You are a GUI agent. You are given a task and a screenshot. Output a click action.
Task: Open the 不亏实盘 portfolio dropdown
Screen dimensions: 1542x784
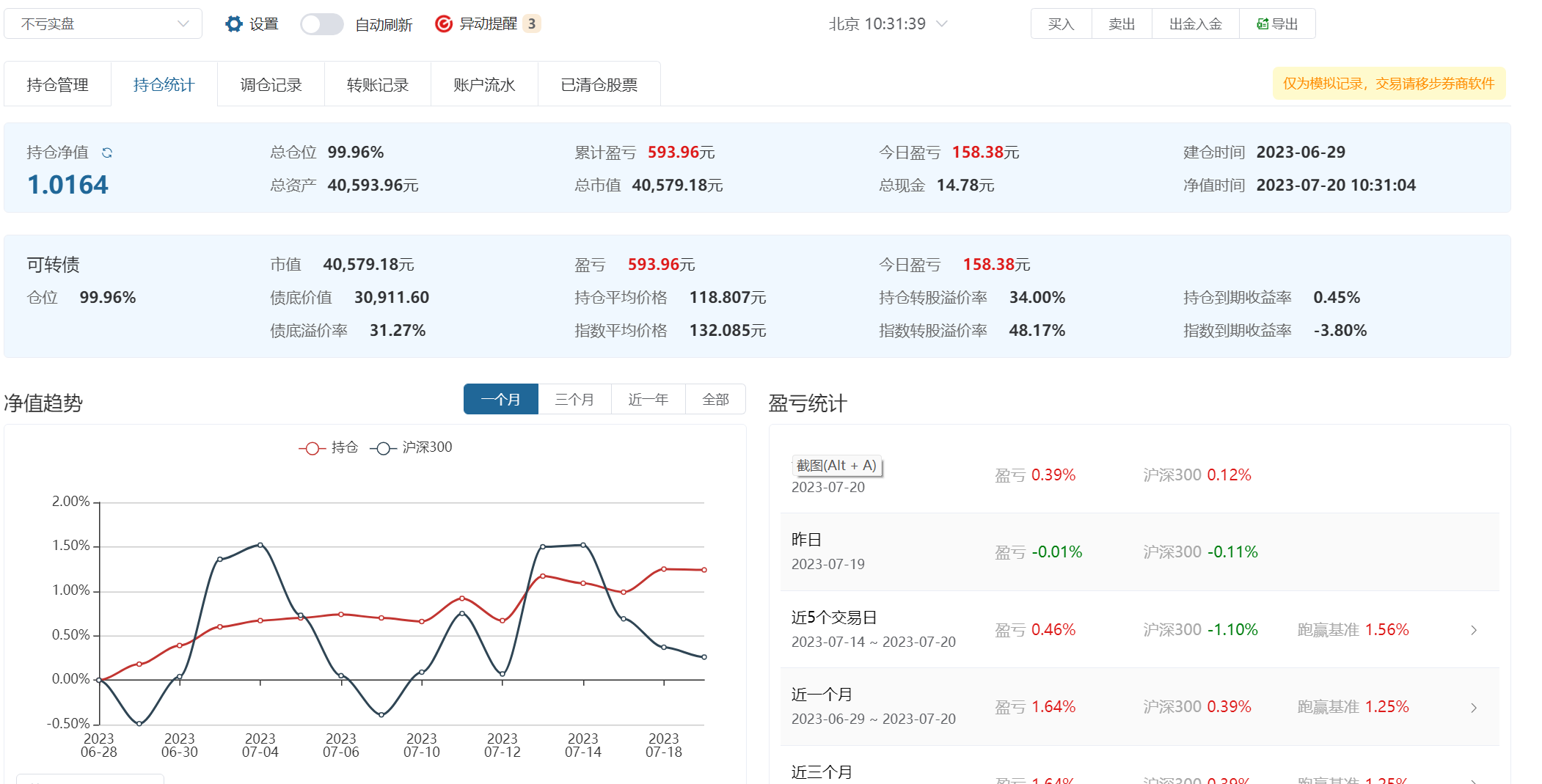point(103,24)
